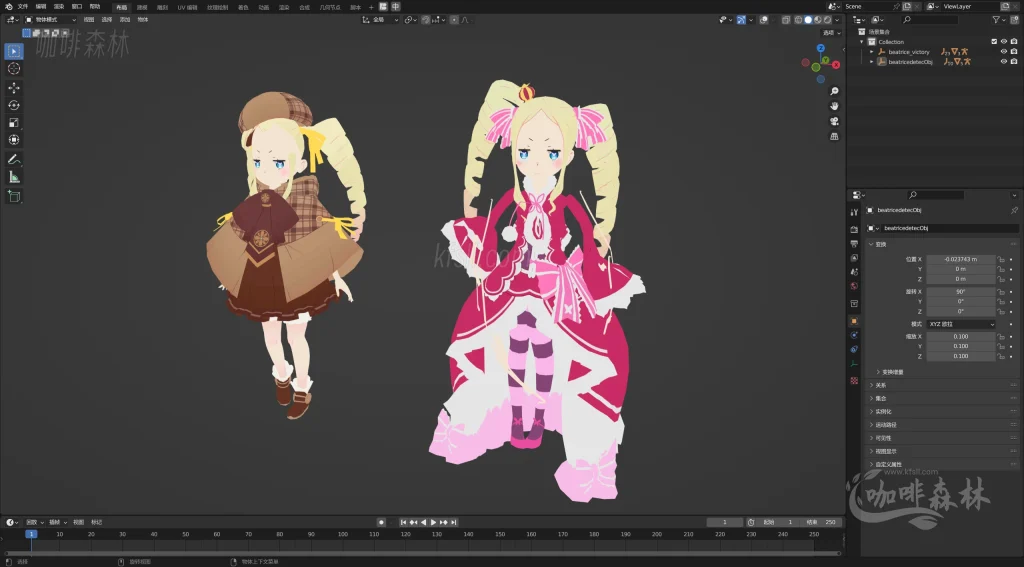Uncheck the Collection exclude checkbox
The height and width of the screenshot is (567, 1024).
994,42
